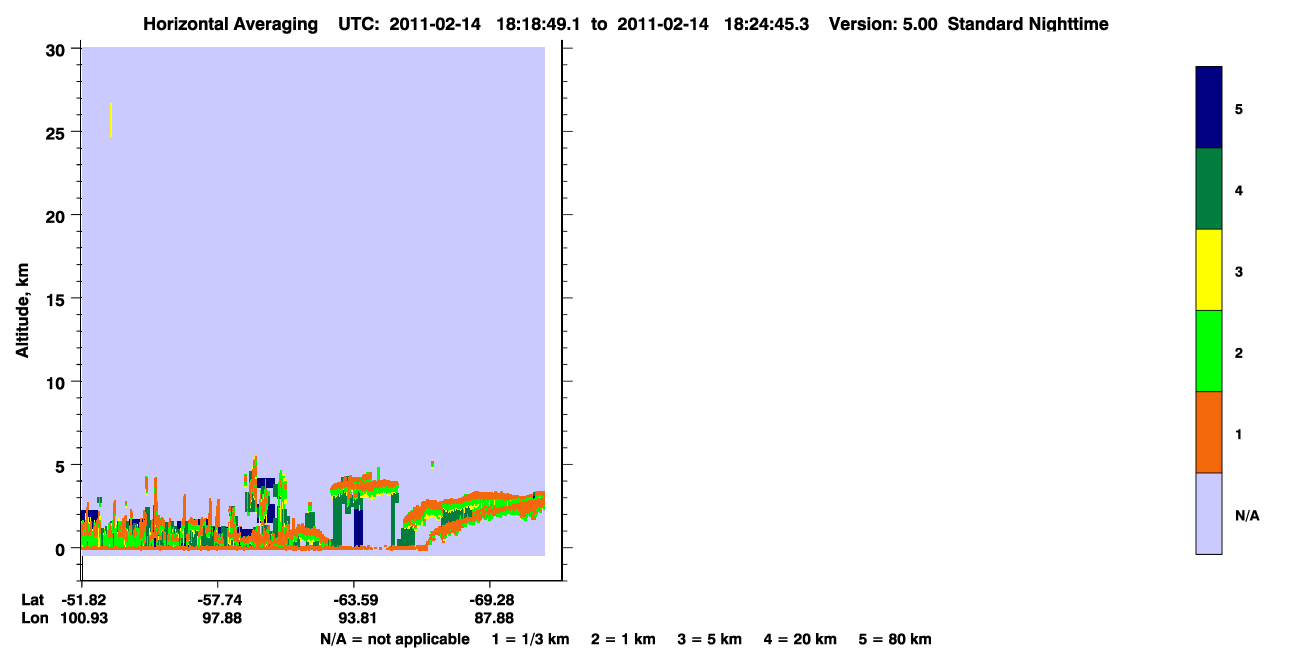Click the longitude value '97.88'
1300x667 pixels.
coord(220,618)
